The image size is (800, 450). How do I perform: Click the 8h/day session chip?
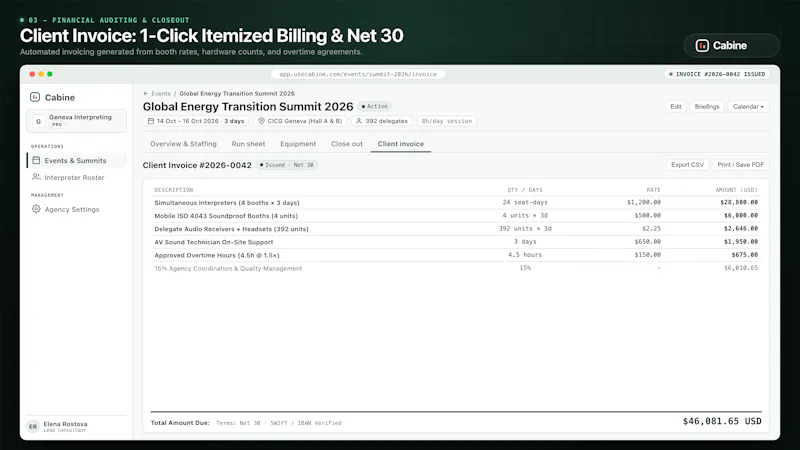point(446,121)
